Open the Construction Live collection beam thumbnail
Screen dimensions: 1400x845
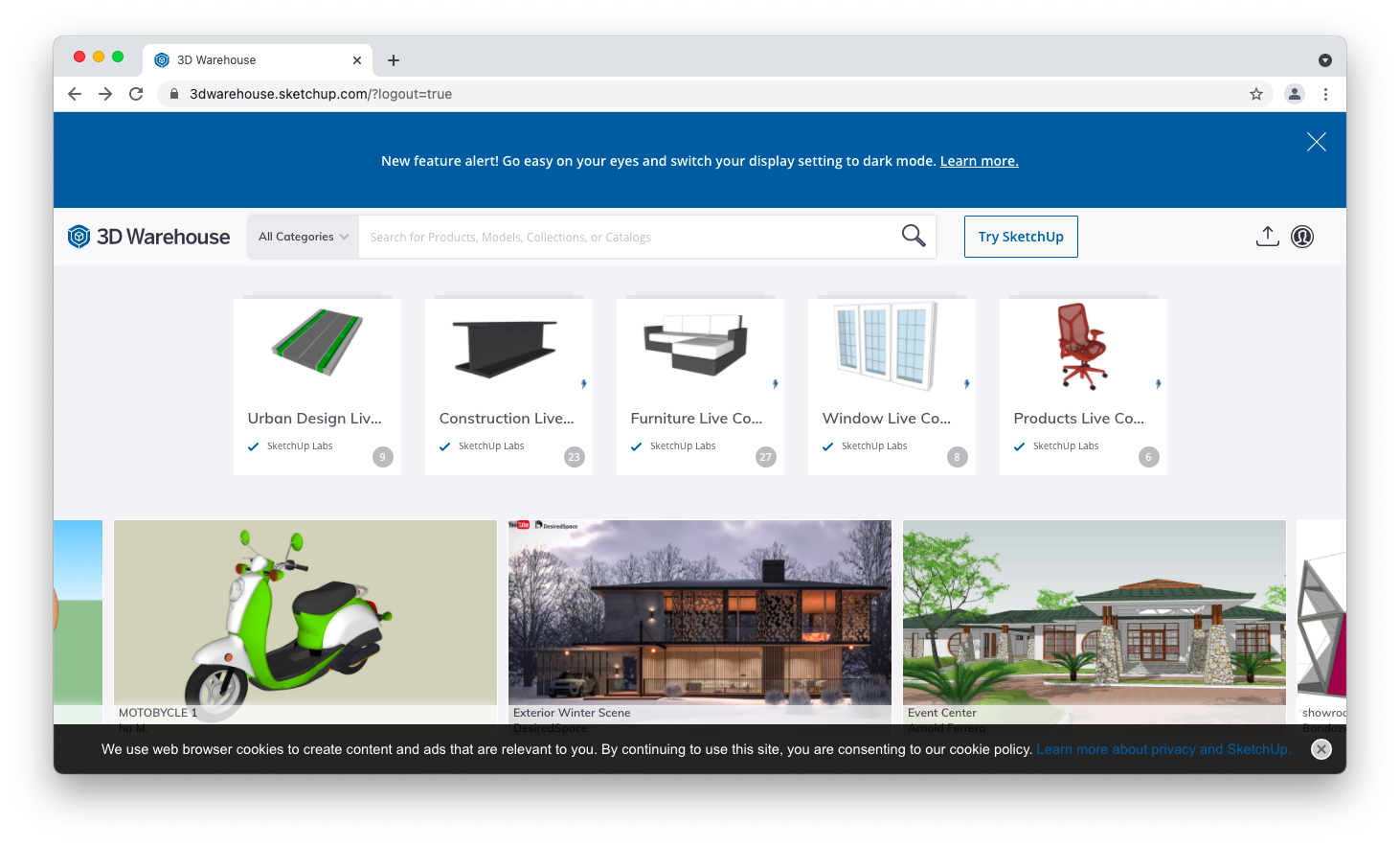[x=505, y=349]
